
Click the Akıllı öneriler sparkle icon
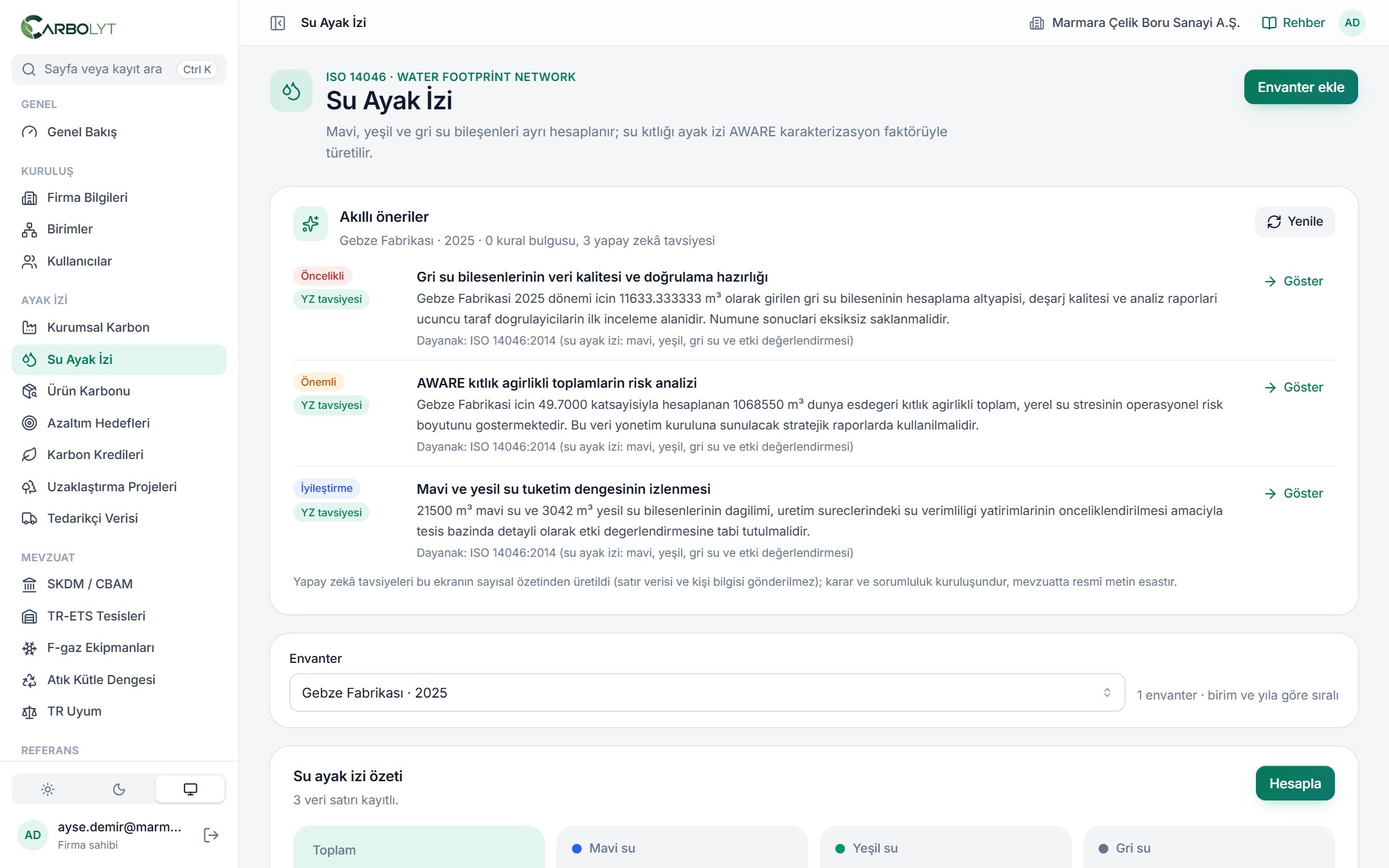pyautogui.click(x=311, y=224)
